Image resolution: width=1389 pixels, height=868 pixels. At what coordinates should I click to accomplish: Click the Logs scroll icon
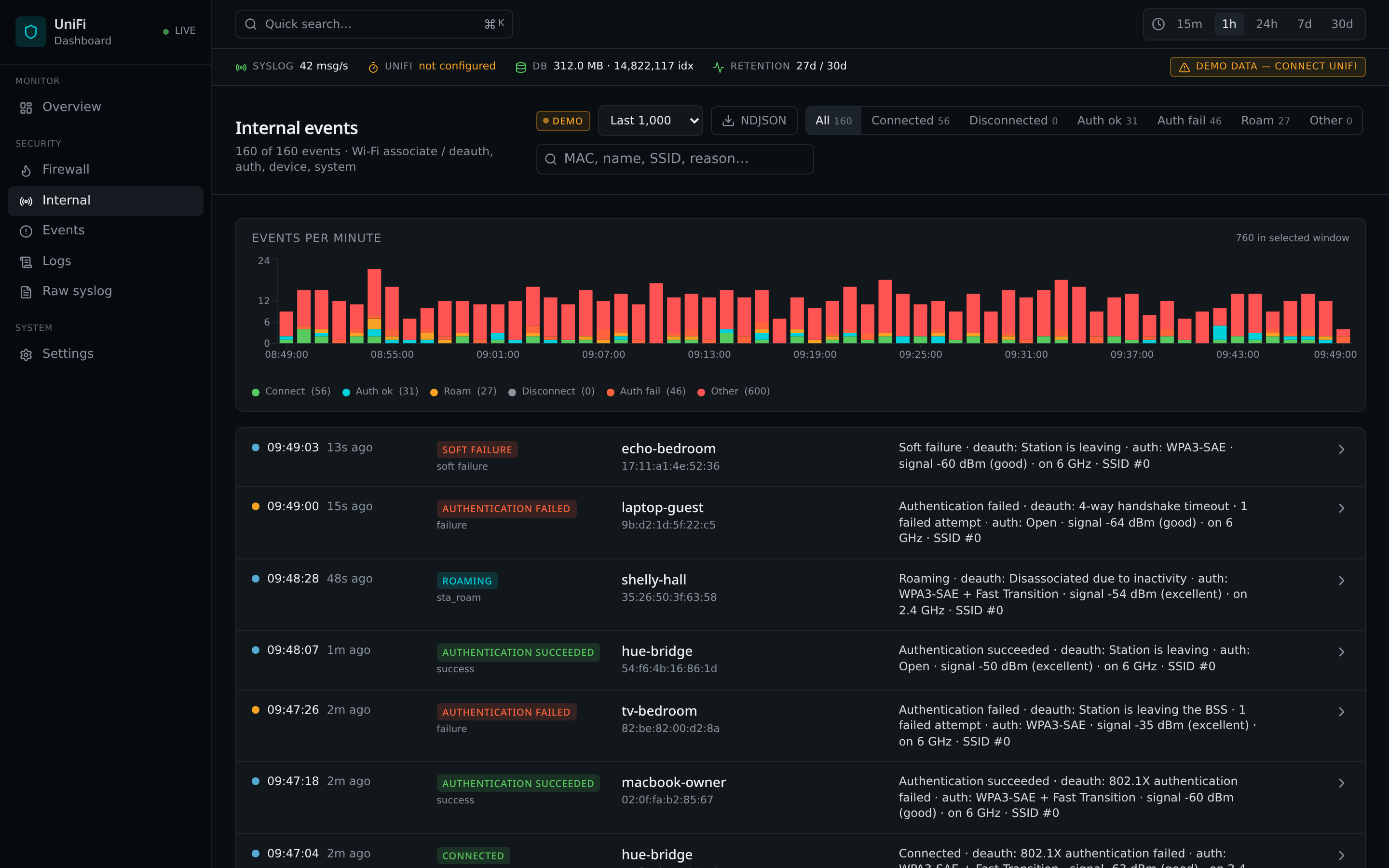pyautogui.click(x=26, y=262)
